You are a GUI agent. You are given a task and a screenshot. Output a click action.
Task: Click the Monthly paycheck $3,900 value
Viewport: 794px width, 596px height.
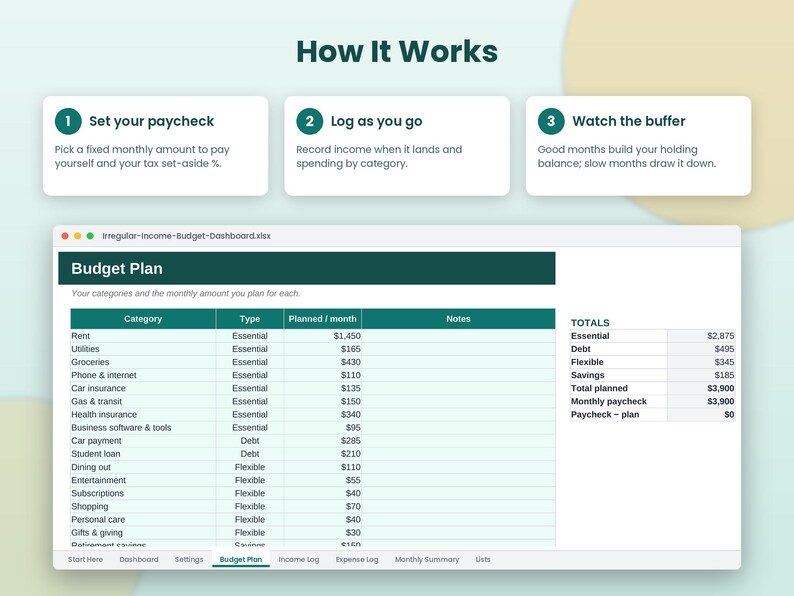pyautogui.click(x=701, y=402)
